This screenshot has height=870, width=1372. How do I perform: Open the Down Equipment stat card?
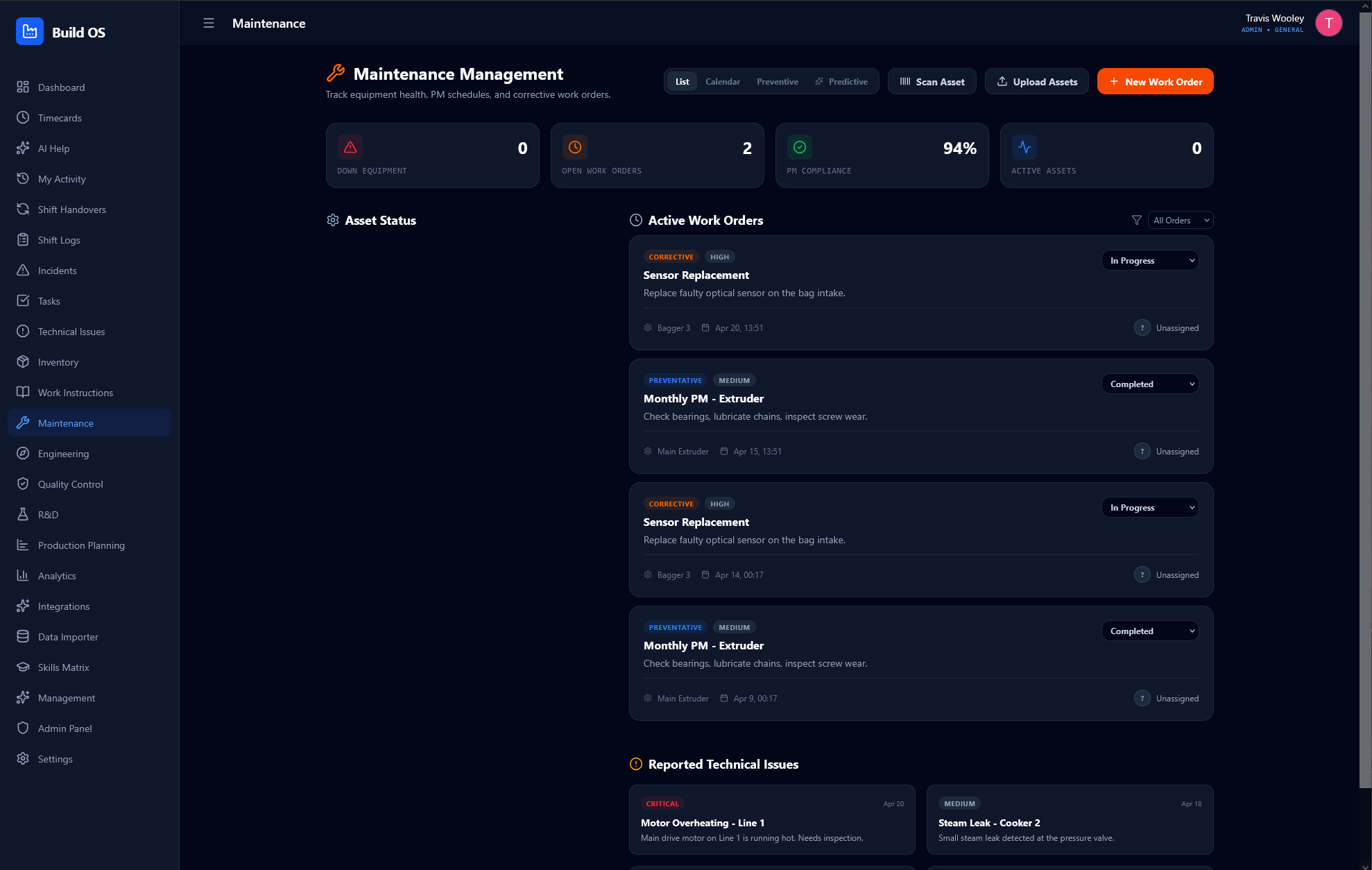click(433, 155)
